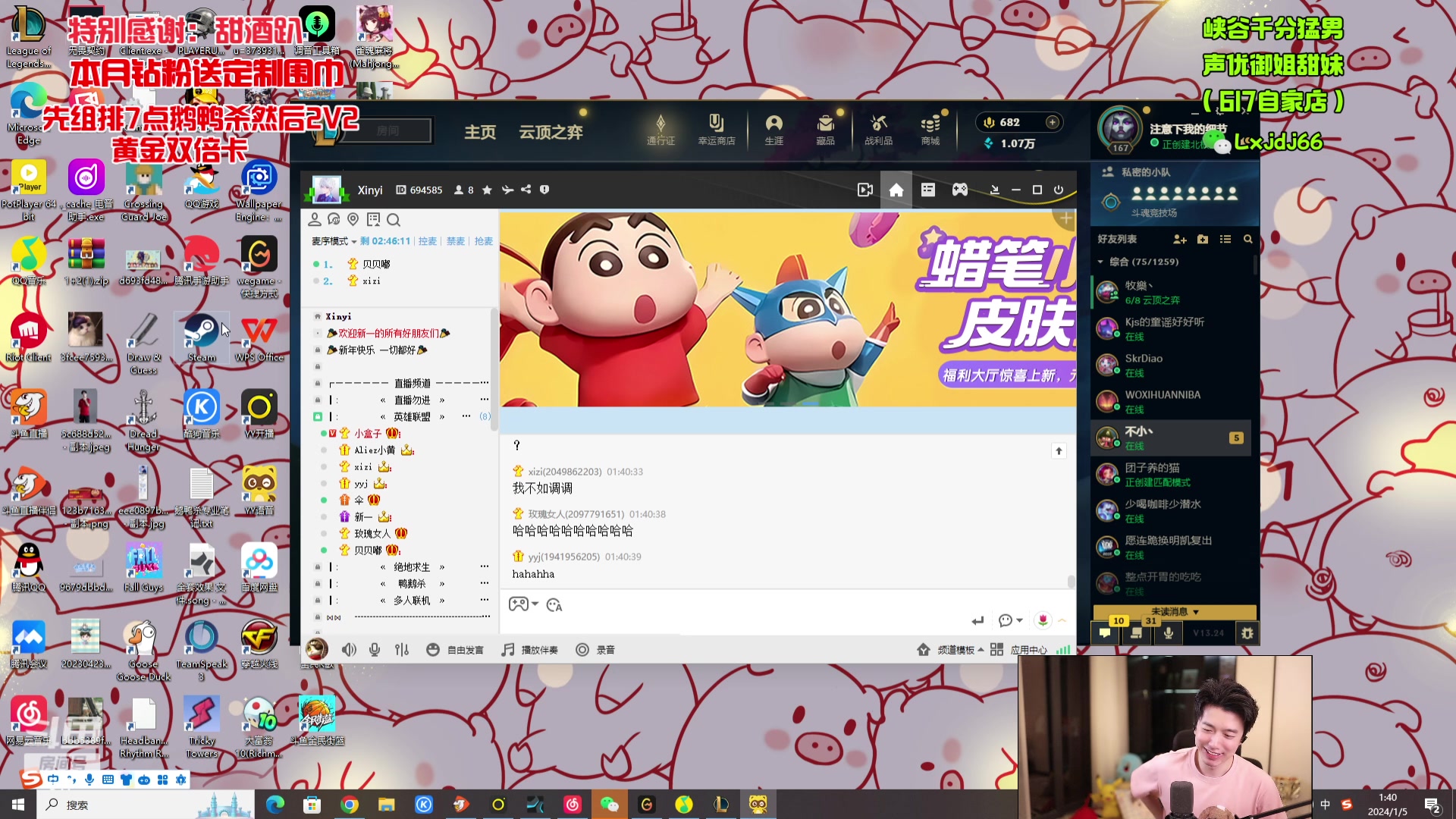The width and height of the screenshot is (1456, 819).
Task: Open the emoji text style icon in chat
Action: [554, 605]
